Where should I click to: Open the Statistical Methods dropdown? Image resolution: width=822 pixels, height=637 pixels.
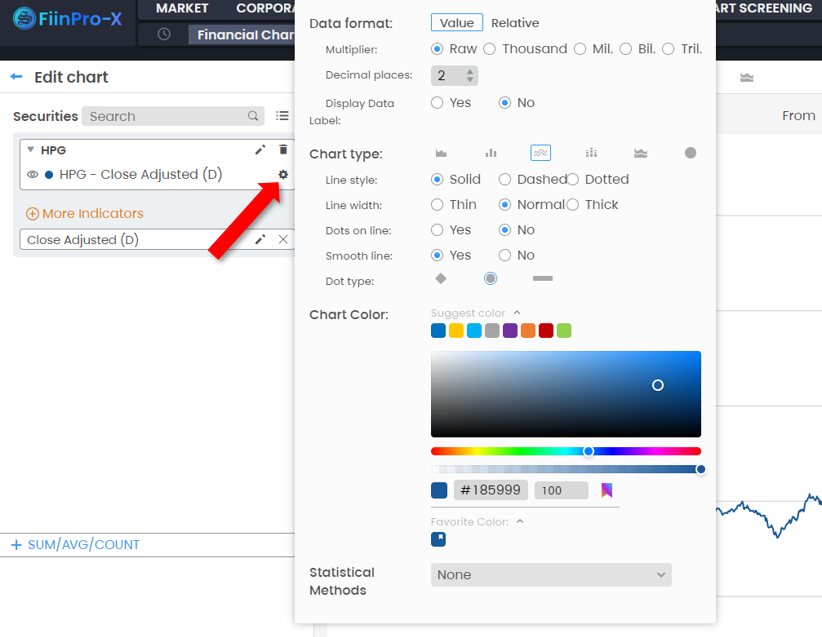[551, 575]
